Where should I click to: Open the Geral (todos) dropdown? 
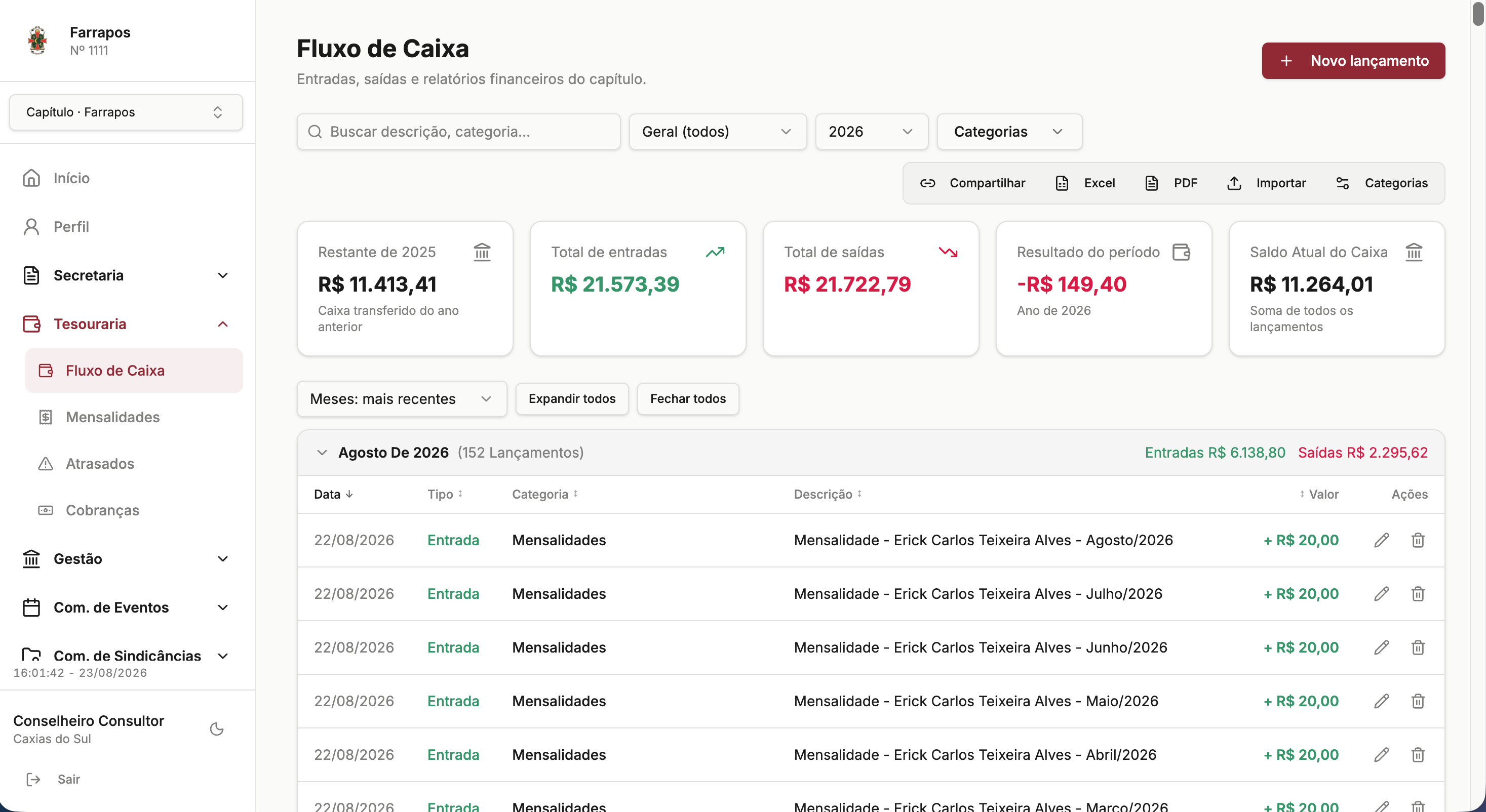(x=718, y=132)
